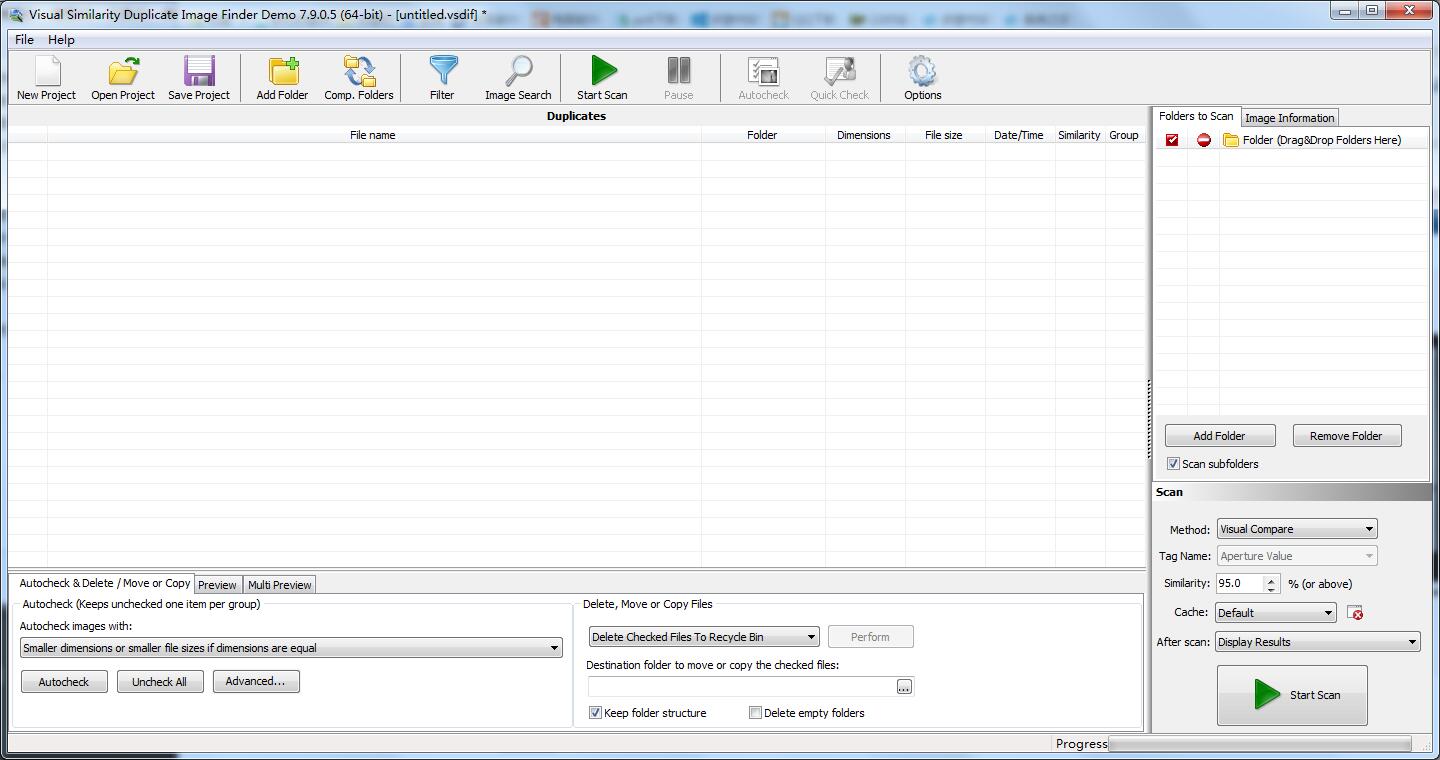The height and width of the screenshot is (760, 1440).
Task: Open the Comp. Folders tool
Action: tap(359, 78)
